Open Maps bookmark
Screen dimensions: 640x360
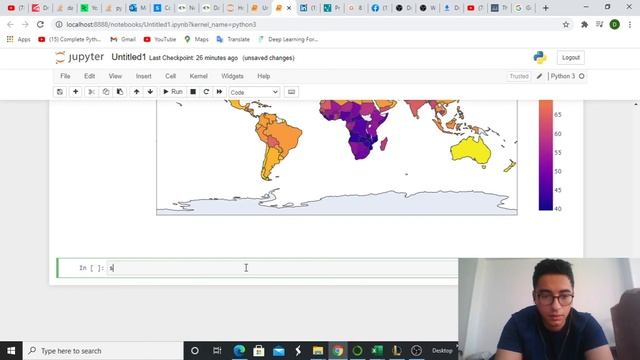pos(196,39)
